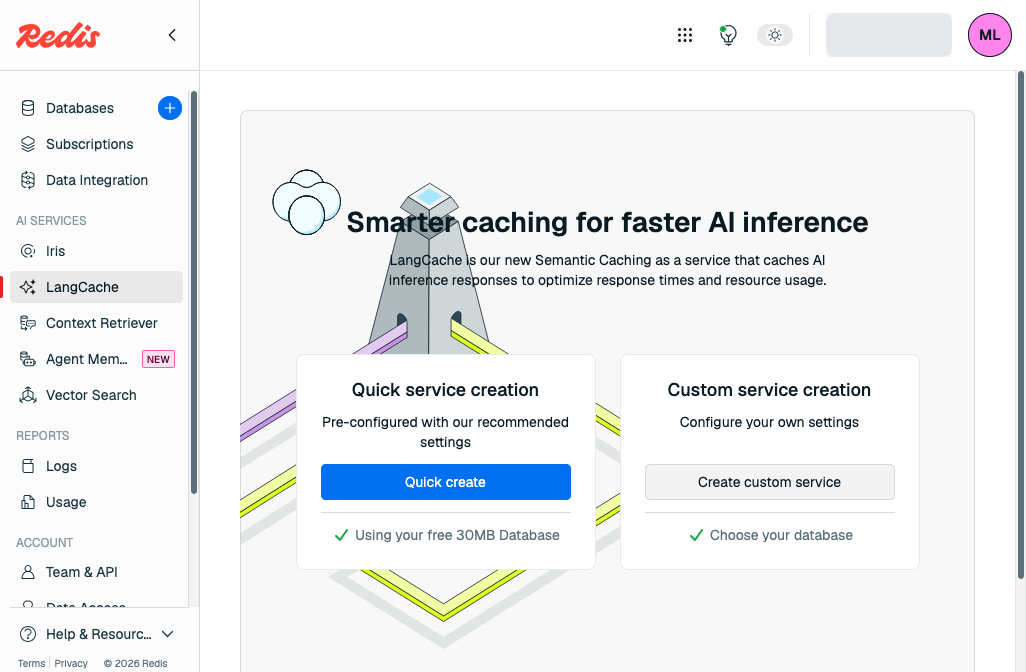Image resolution: width=1026 pixels, height=672 pixels.
Task: Expand Help & Resources chevron
Action: click(x=168, y=634)
